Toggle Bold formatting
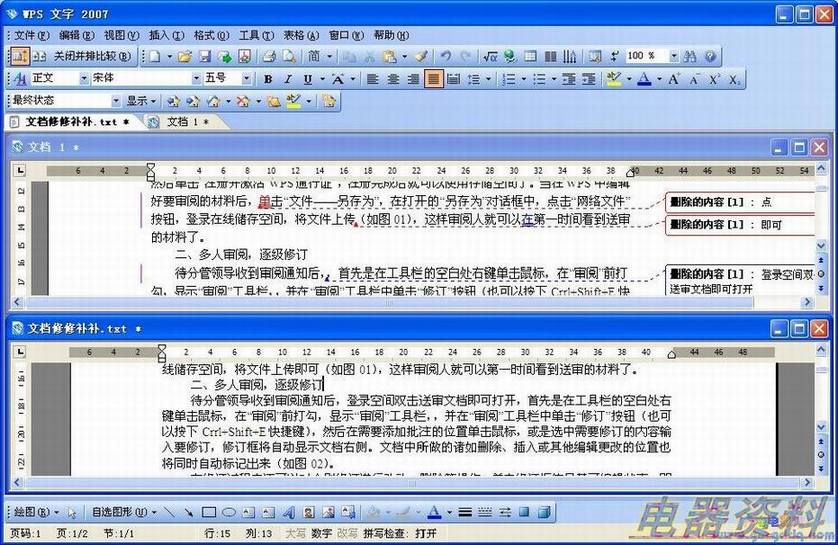This screenshot has height=545, width=838. coord(268,79)
